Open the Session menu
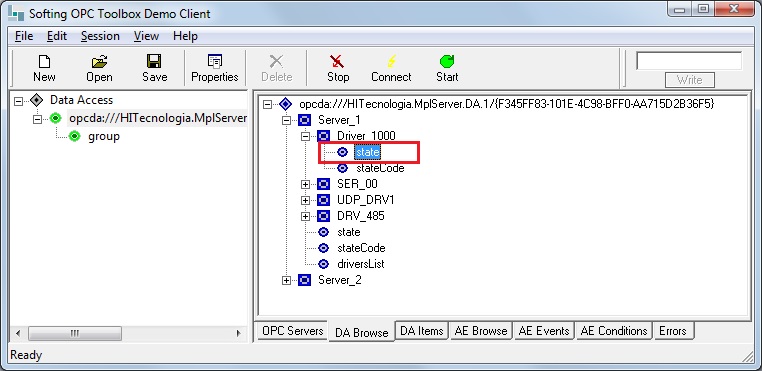762x371 pixels. (100, 36)
